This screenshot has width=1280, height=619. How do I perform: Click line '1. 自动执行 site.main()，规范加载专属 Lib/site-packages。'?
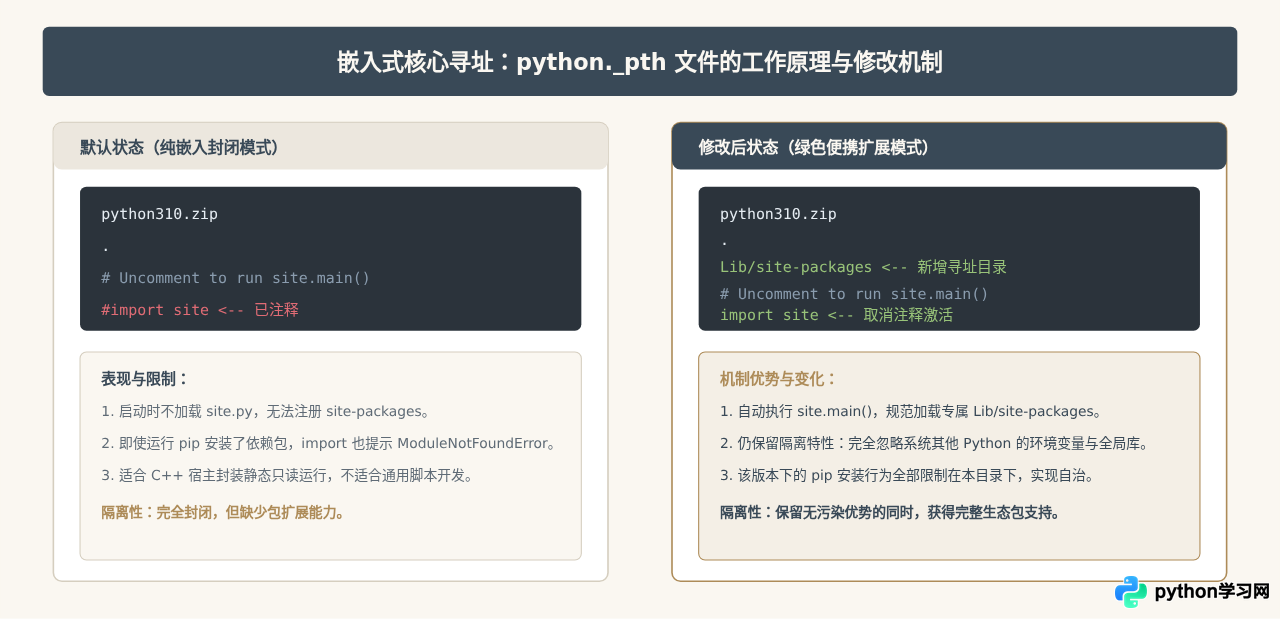click(910, 411)
